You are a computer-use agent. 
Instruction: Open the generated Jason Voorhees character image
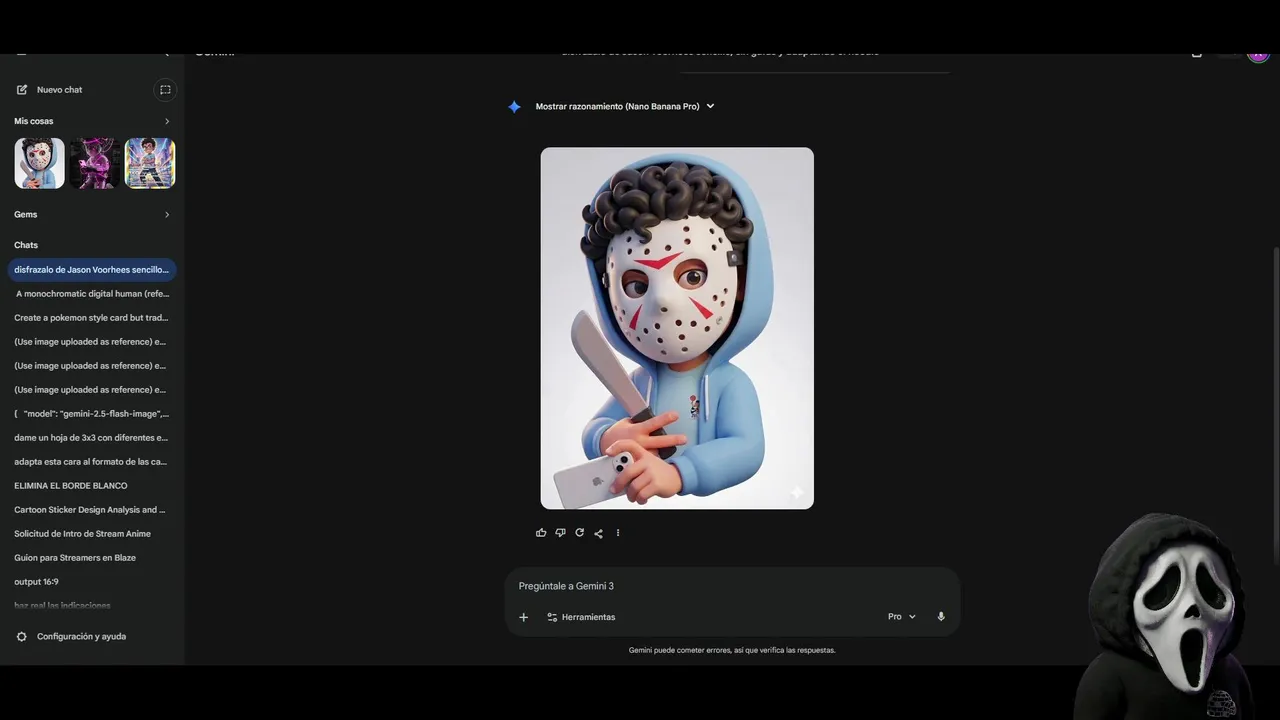pos(677,328)
